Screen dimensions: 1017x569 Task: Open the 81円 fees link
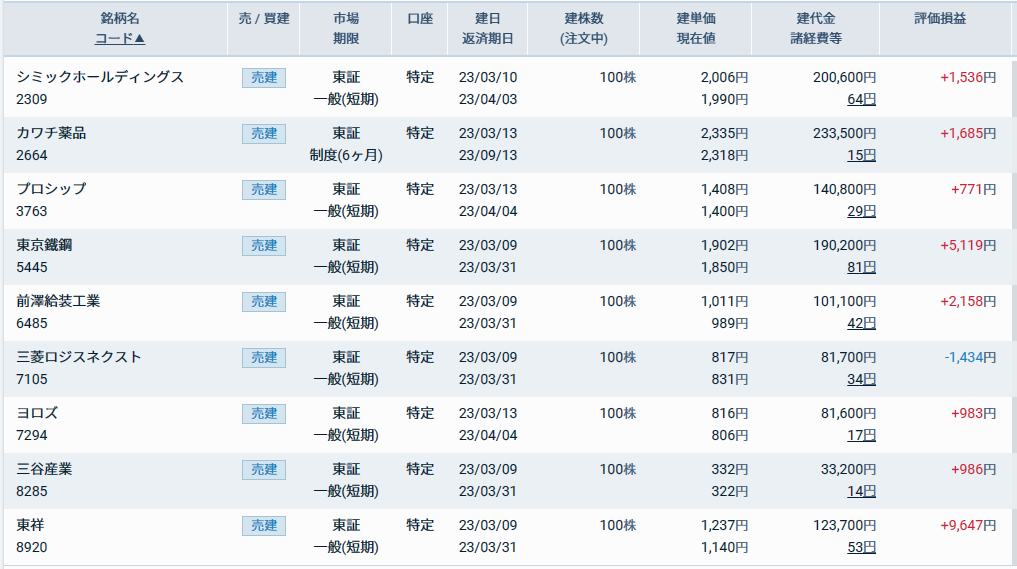coord(861,267)
